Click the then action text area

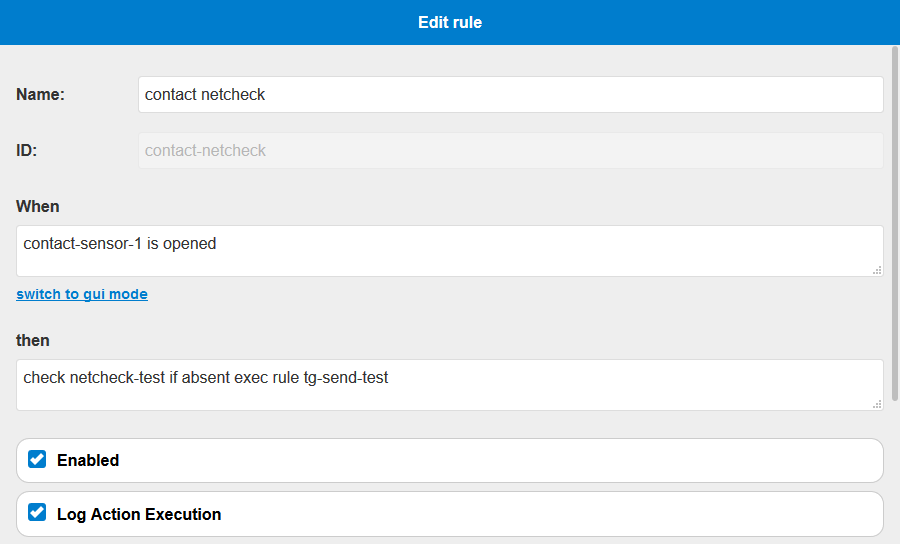(449, 385)
